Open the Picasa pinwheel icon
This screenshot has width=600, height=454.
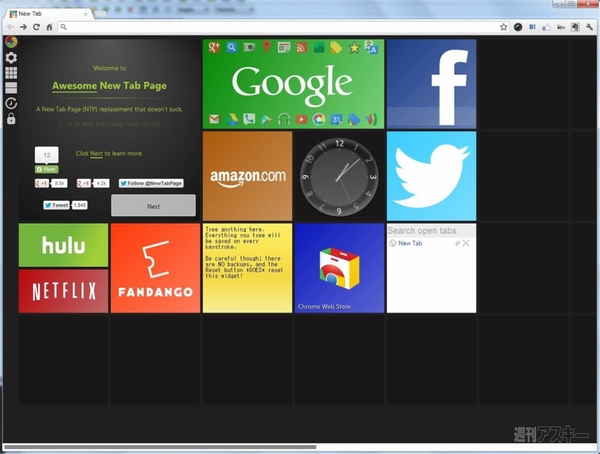(319, 119)
